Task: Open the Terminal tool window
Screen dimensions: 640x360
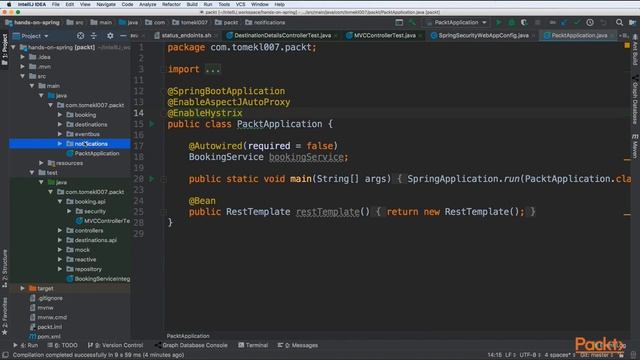Action: point(253,345)
